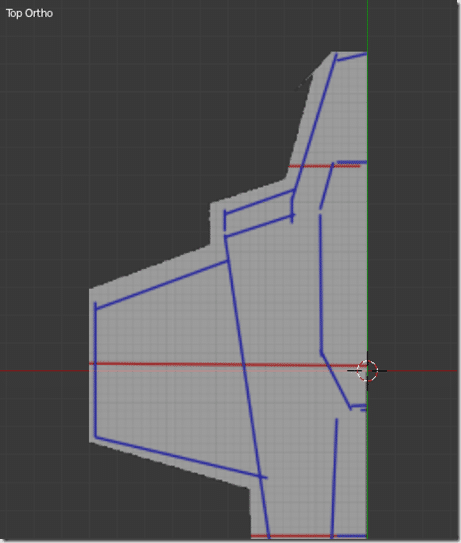The width and height of the screenshot is (461, 543).
Task: Select the blue vertical line below the cockpit
Action: tap(335, 478)
